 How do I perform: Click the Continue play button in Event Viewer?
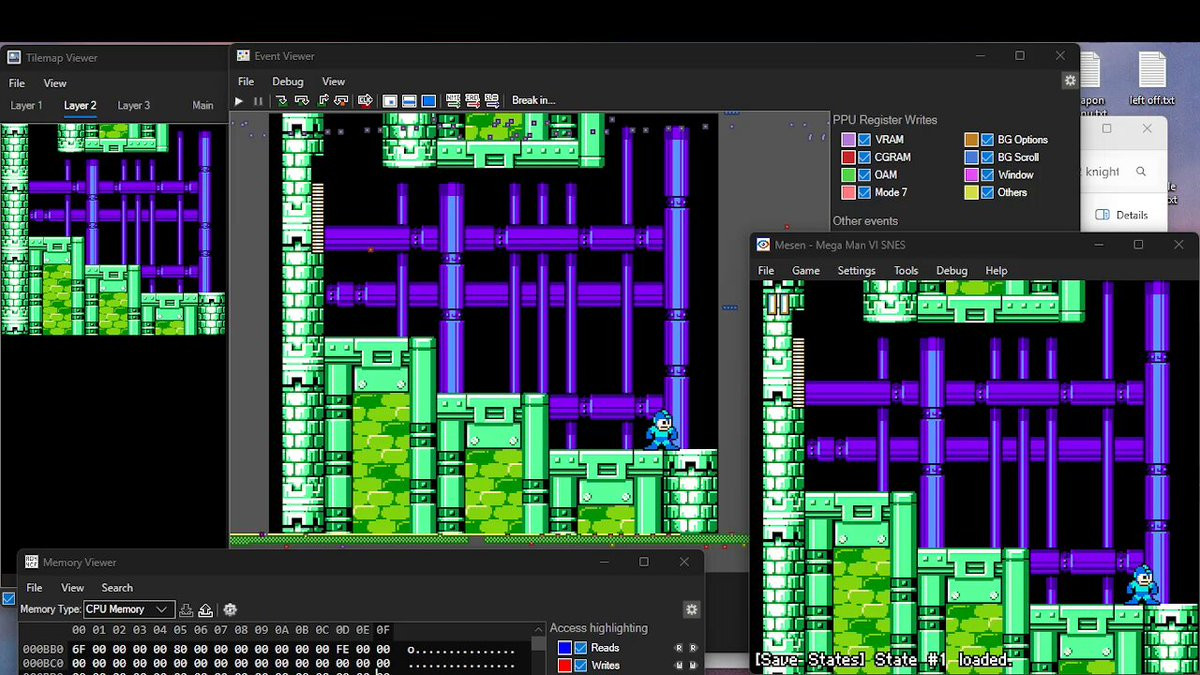238,101
